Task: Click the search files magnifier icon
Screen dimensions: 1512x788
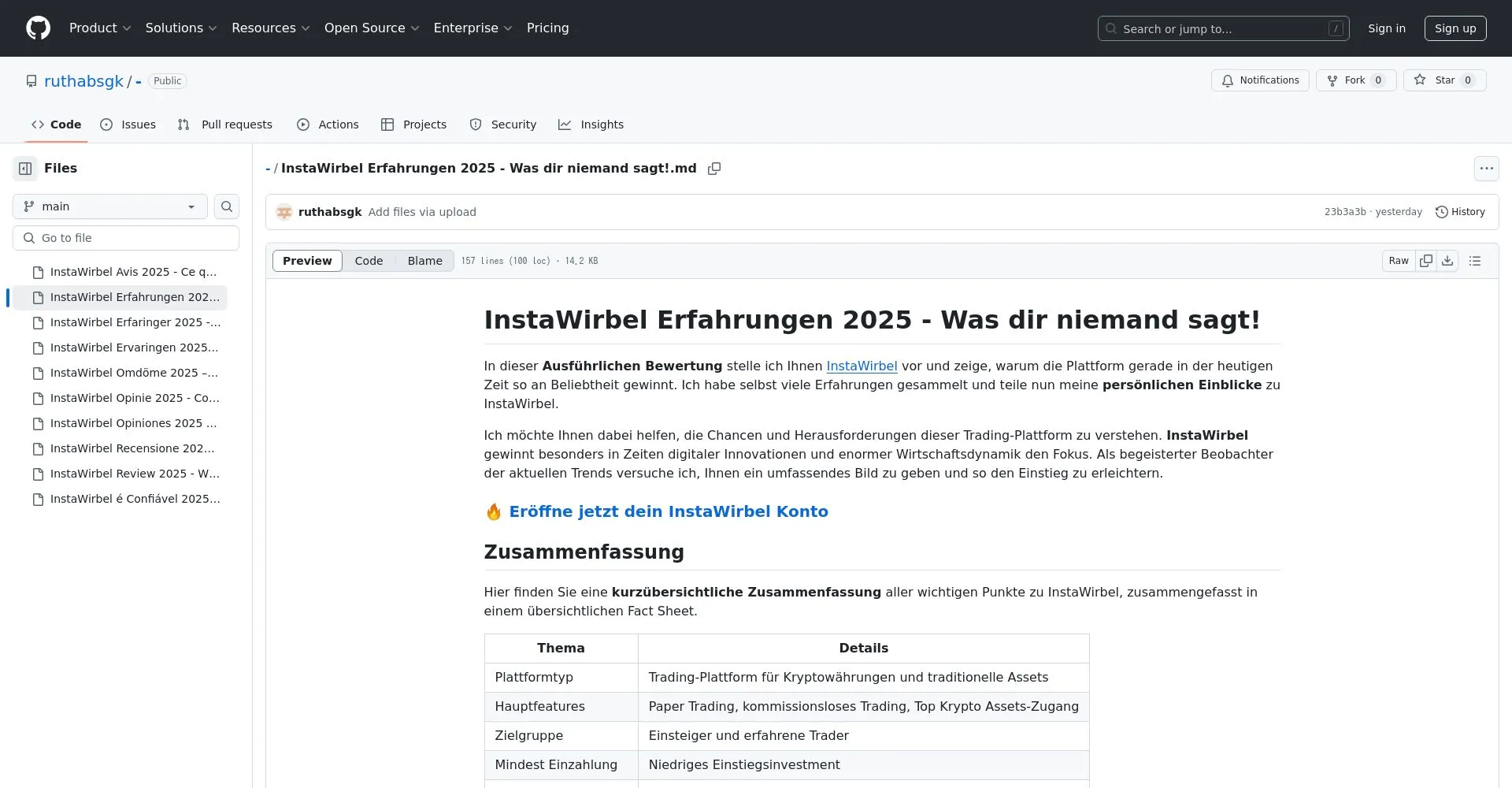Action: point(227,206)
